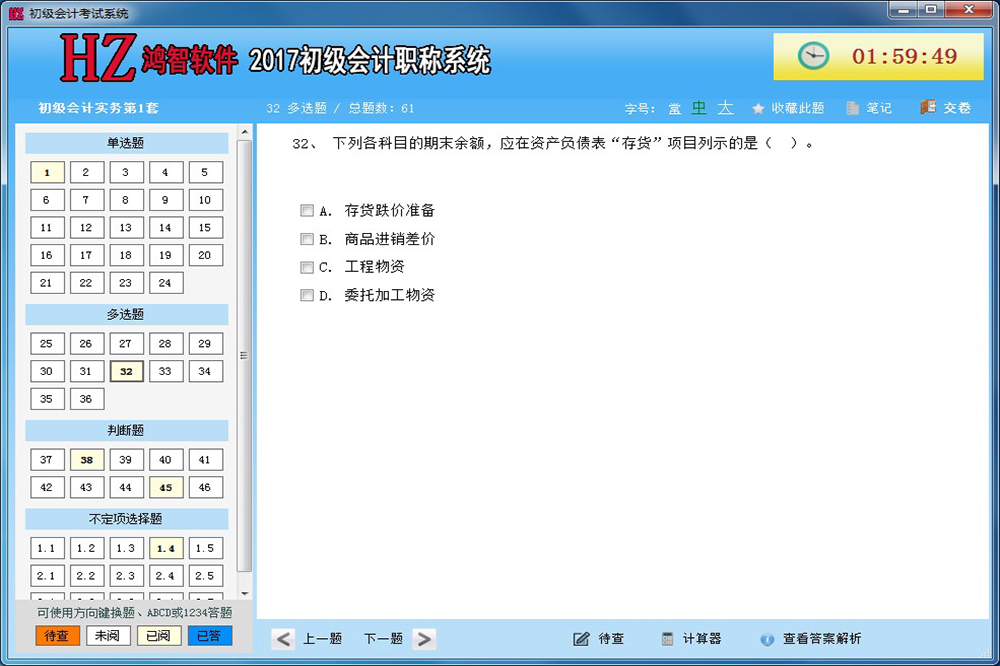Check option A 存货跌价准备
Viewport: 1000px width, 666px height.
306,211
